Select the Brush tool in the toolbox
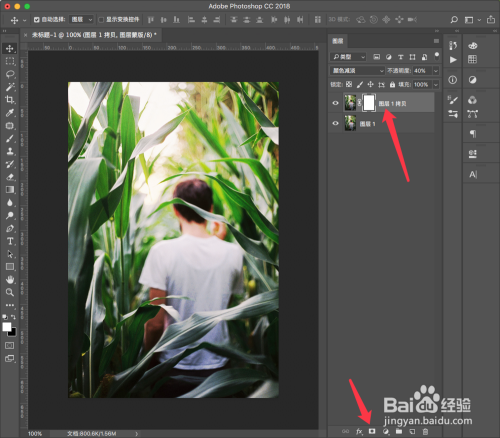Viewport: 500px width, 438px height. coord(10,138)
